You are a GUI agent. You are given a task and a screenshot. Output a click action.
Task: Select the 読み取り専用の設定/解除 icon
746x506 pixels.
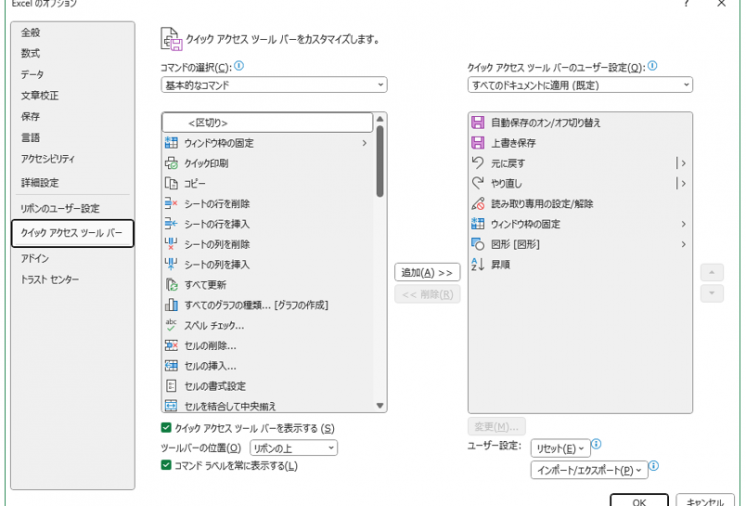tap(478, 204)
